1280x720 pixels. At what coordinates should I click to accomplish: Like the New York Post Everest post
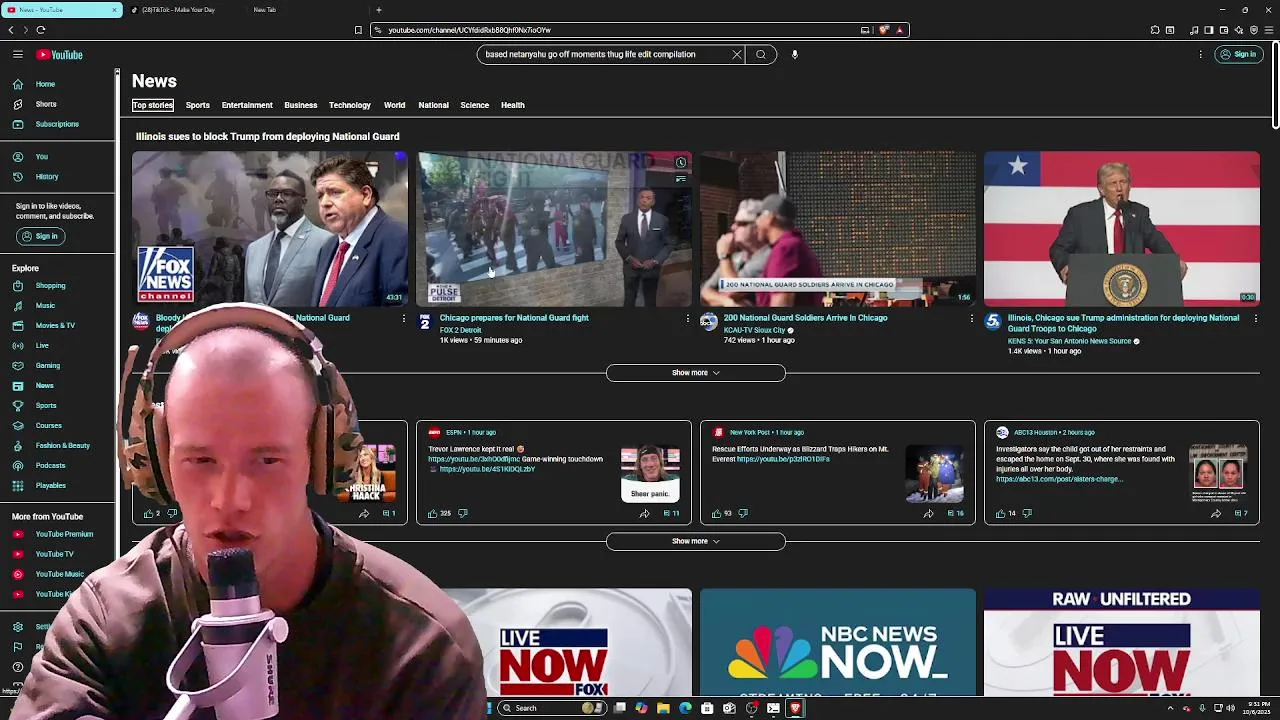coord(717,513)
